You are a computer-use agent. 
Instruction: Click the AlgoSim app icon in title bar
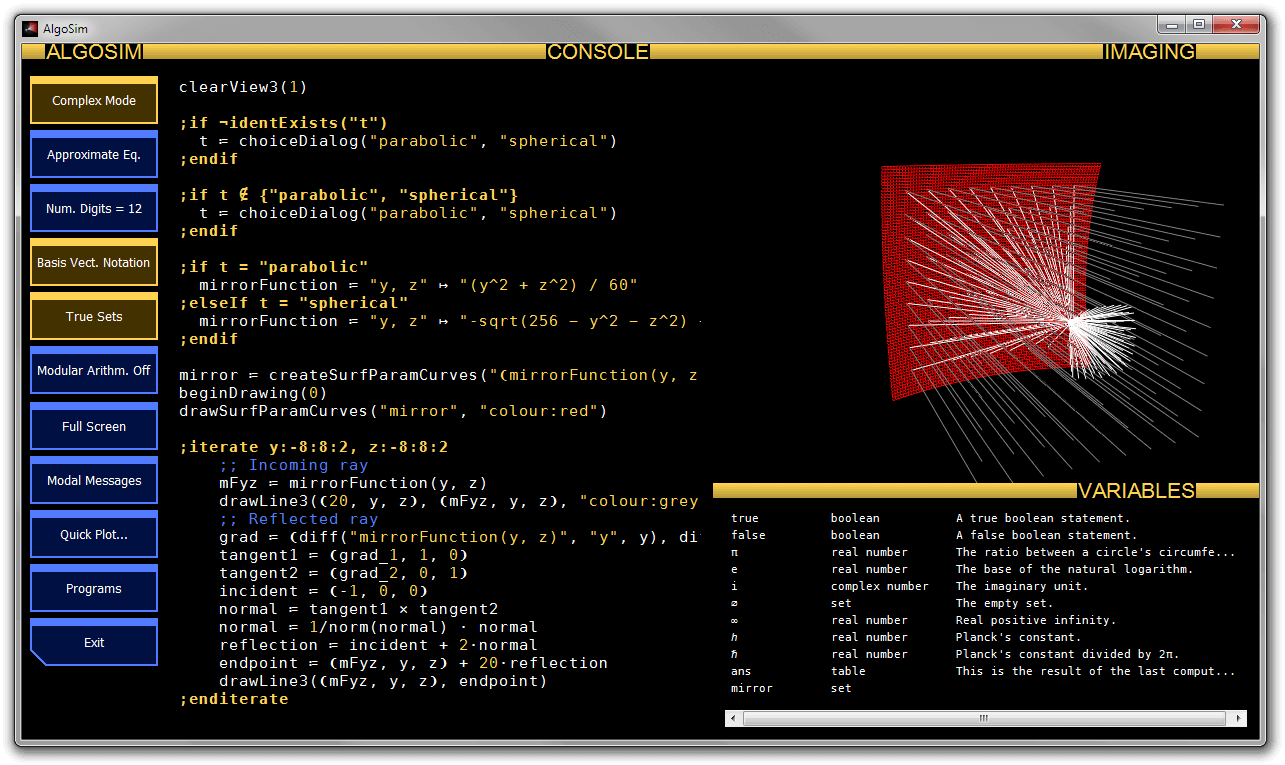point(30,28)
